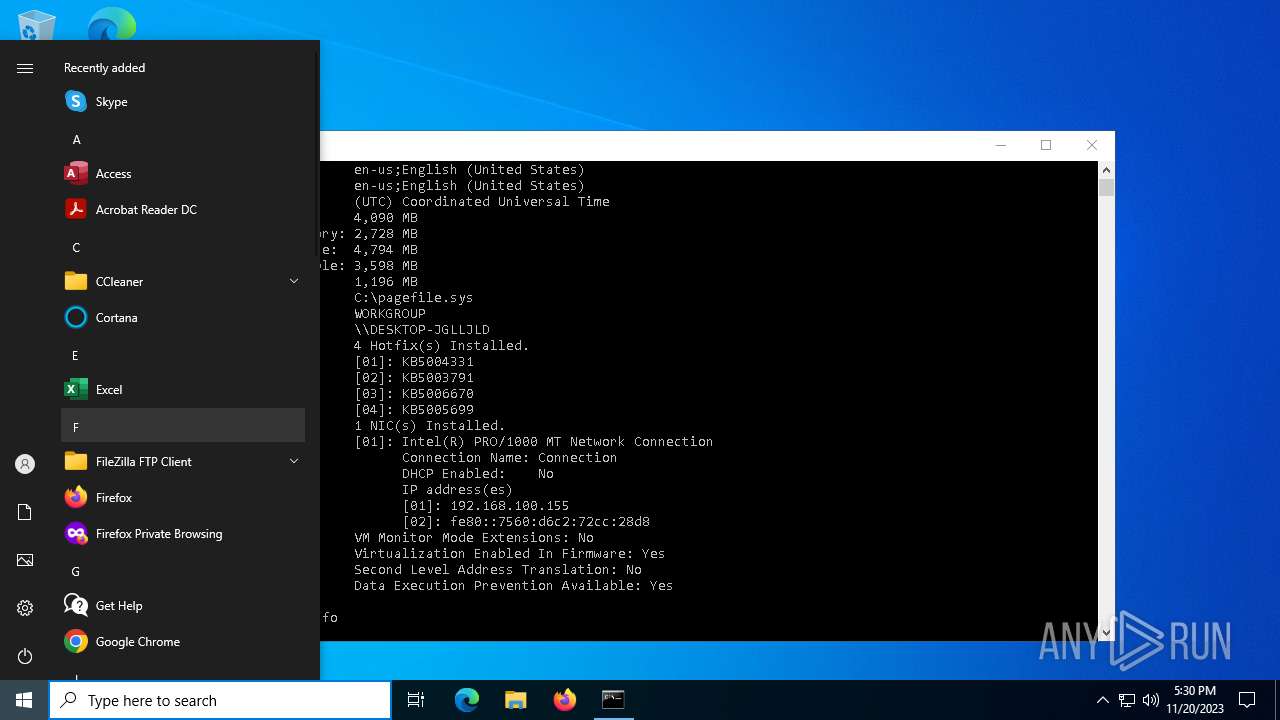Click the Recently added heading
This screenshot has height=720, width=1280.
104,68
